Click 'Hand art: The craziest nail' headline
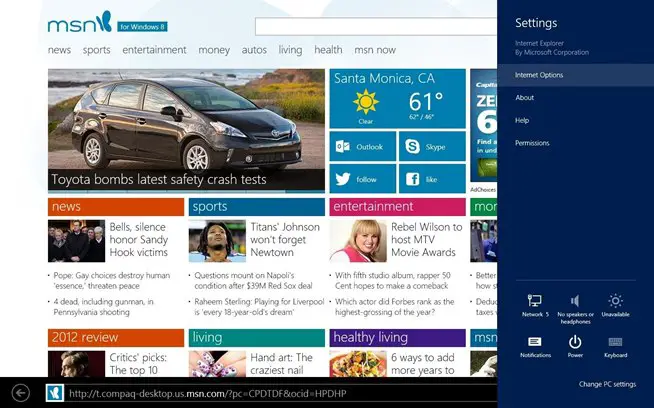Image resolution: width=654 pixels, height=408 pixels. [x=282, y=363]
